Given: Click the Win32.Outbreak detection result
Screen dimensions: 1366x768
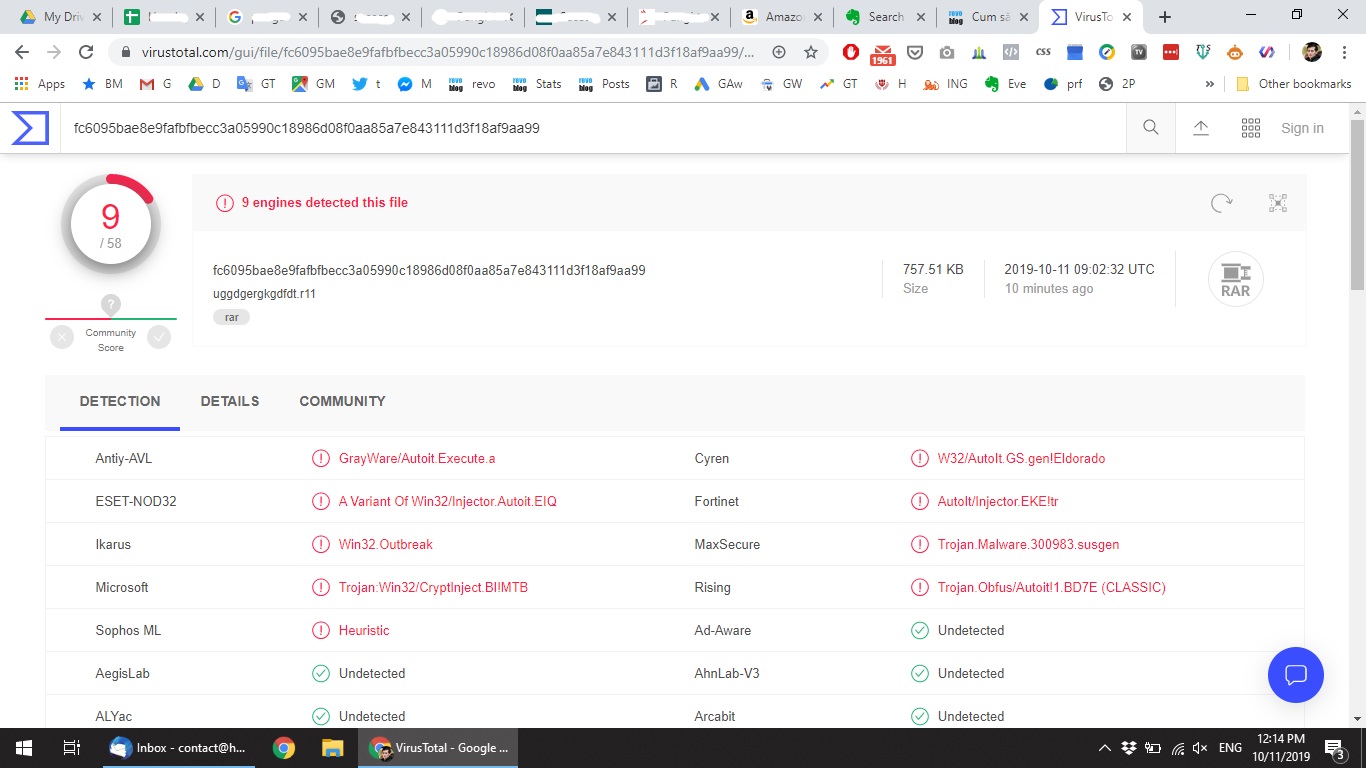Looking at the screenshot, I should pos(386,544).
